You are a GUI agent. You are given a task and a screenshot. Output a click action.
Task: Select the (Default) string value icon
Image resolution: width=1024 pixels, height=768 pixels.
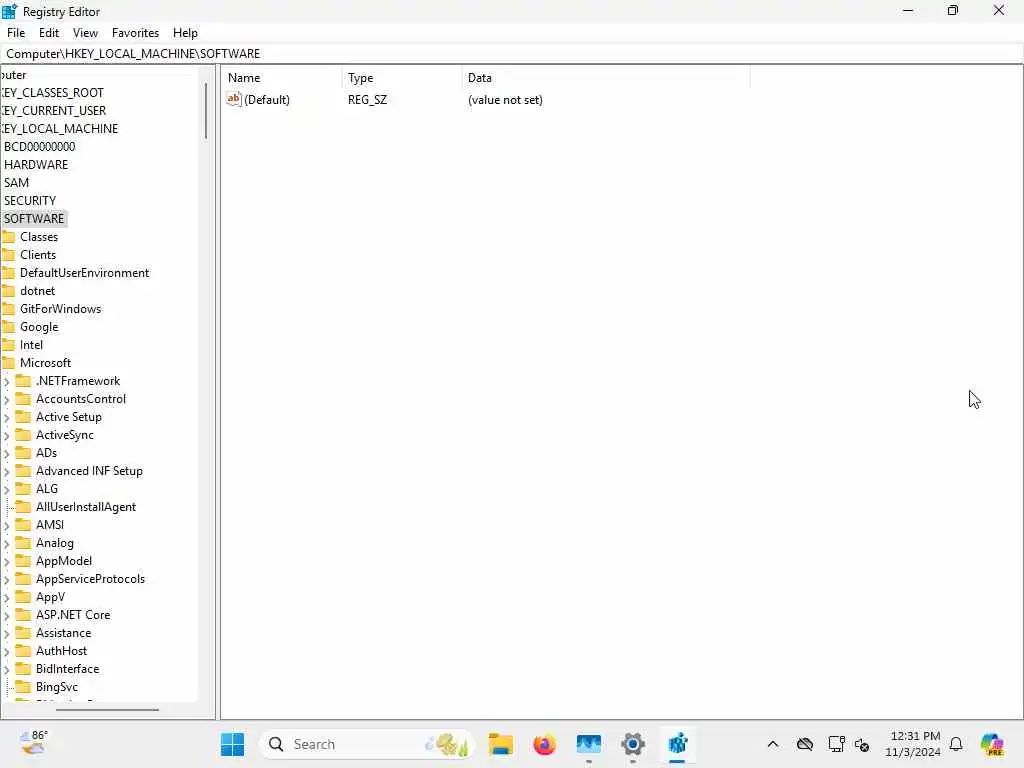(x=233, y=99)
